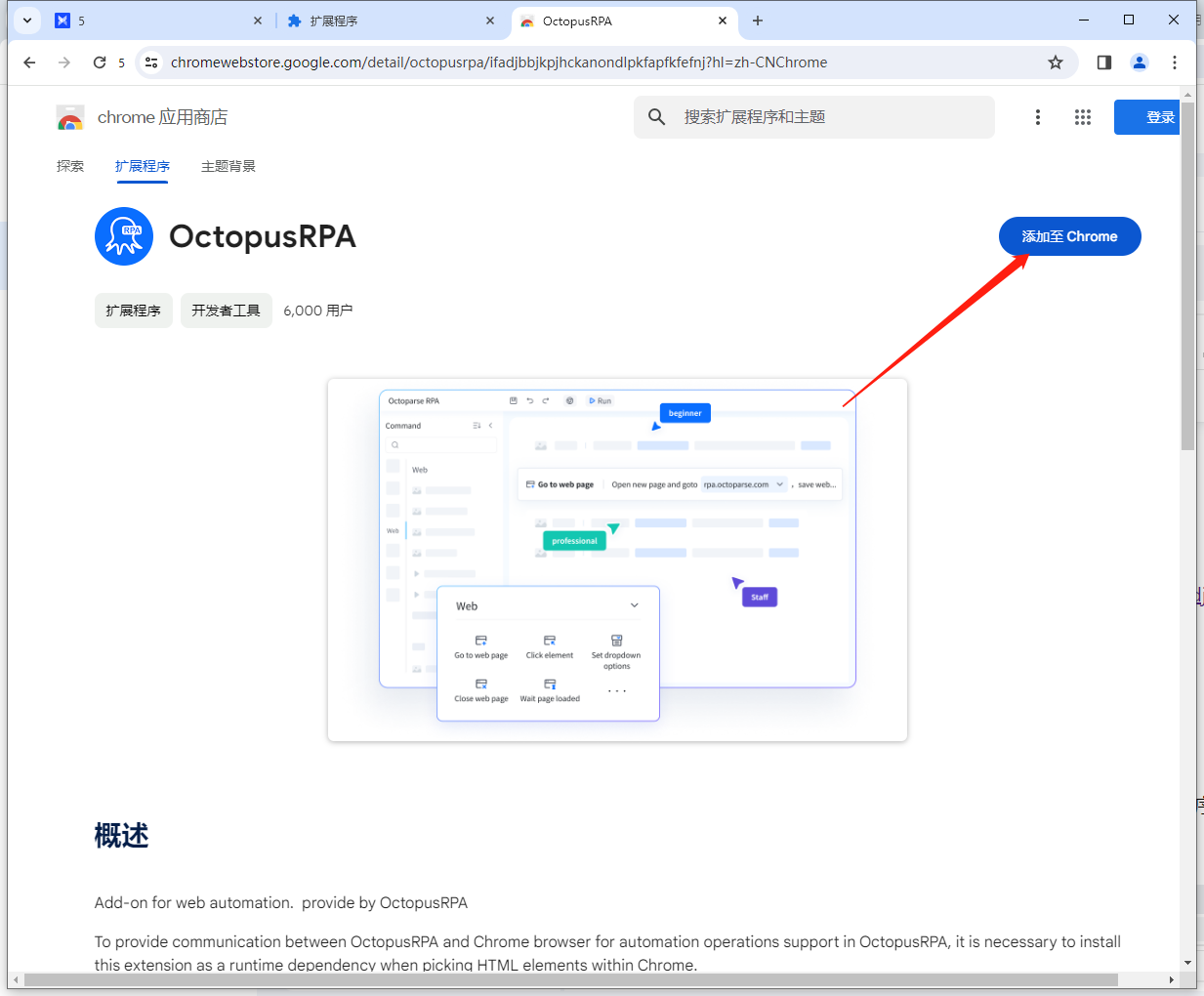Open the three-dot Chrome browser menu

[1175, 62]
